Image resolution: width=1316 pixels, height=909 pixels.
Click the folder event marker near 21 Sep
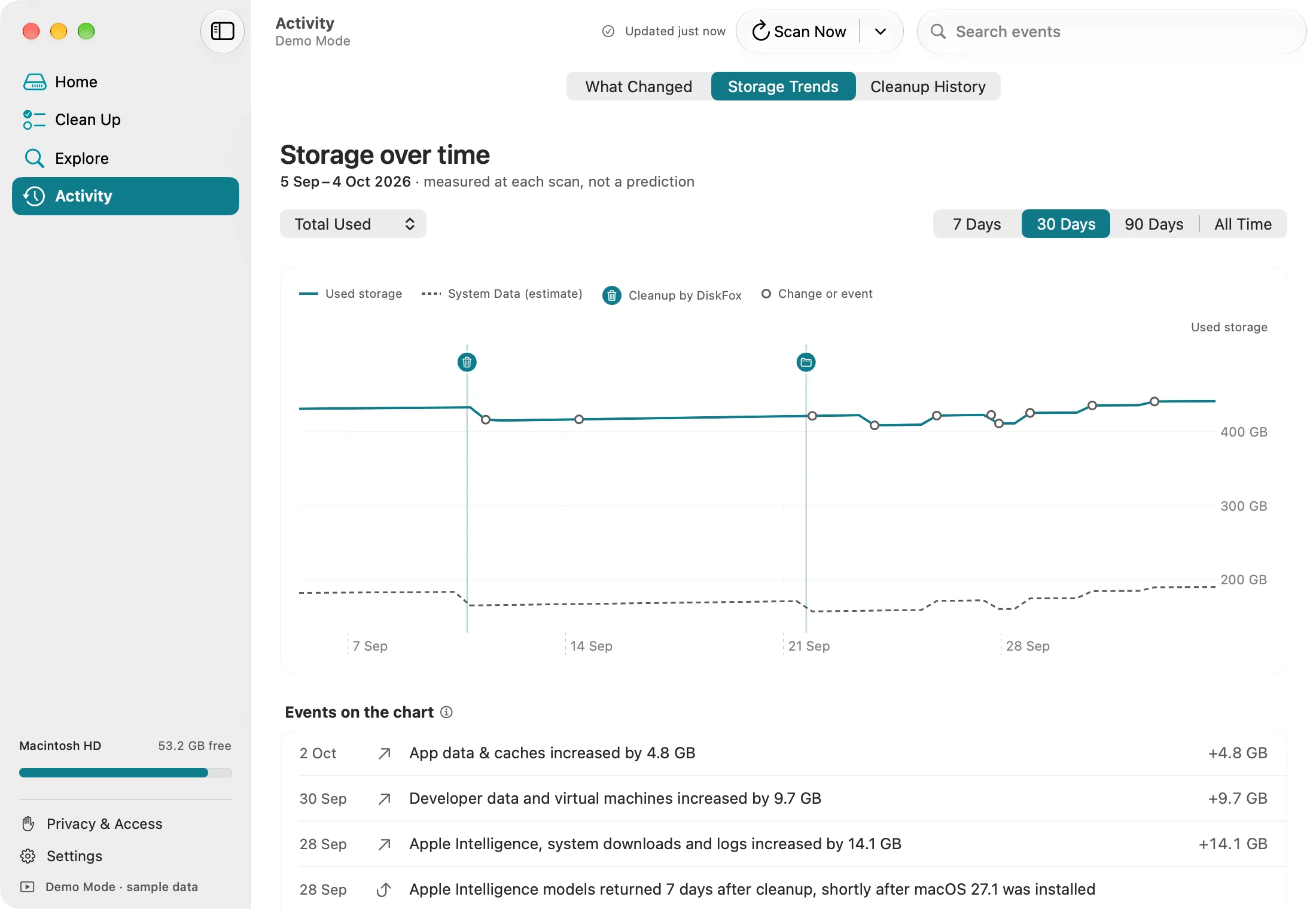tap(806, 362)
